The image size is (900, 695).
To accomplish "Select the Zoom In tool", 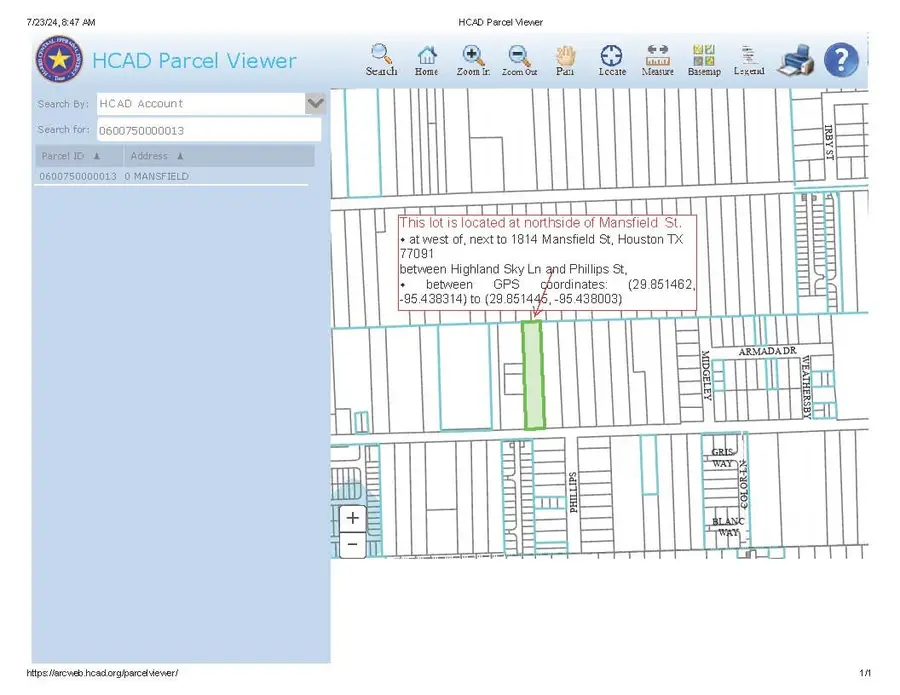I will click(473, 59).
